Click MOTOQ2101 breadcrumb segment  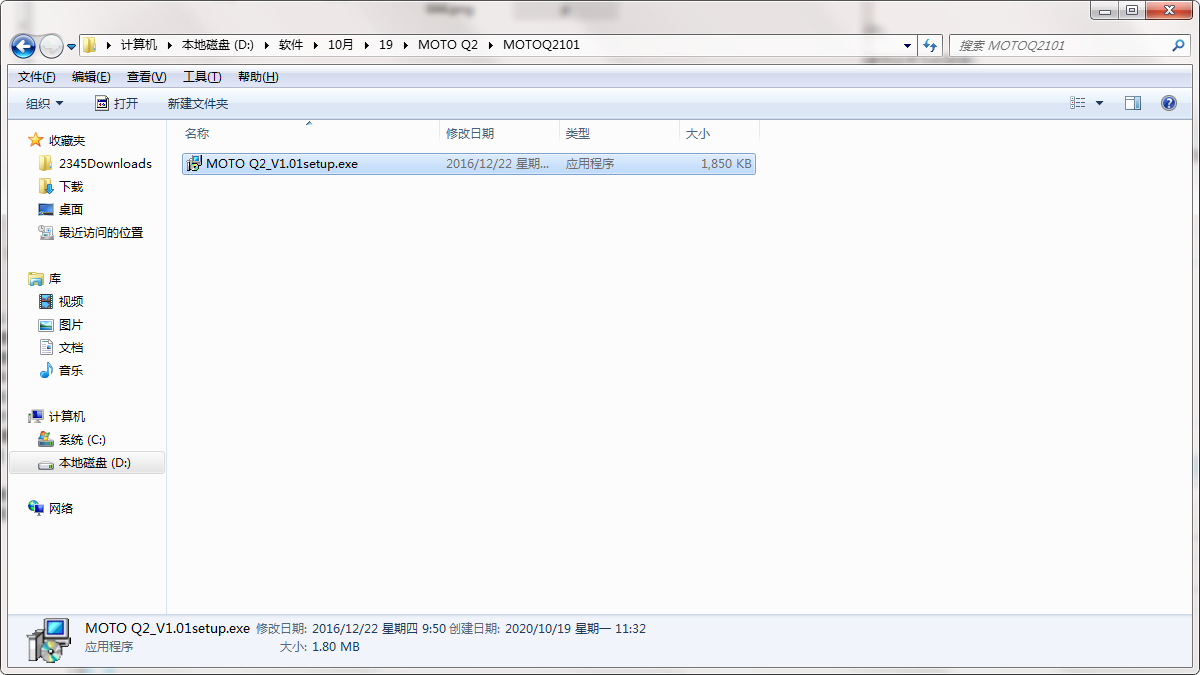pos(541,45)
